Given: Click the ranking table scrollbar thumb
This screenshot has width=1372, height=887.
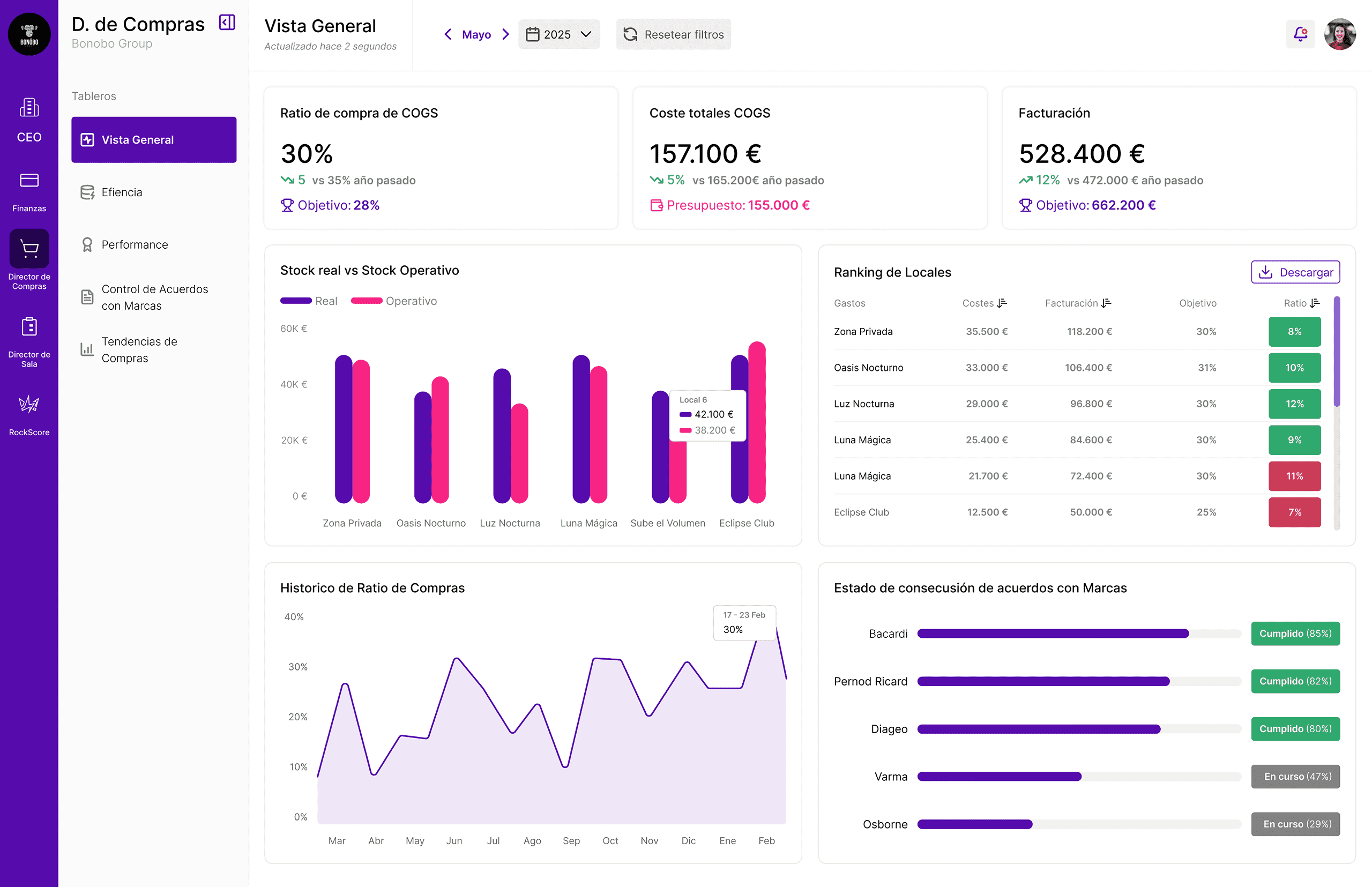Looking at the screenshot, I should point(1336,352).
